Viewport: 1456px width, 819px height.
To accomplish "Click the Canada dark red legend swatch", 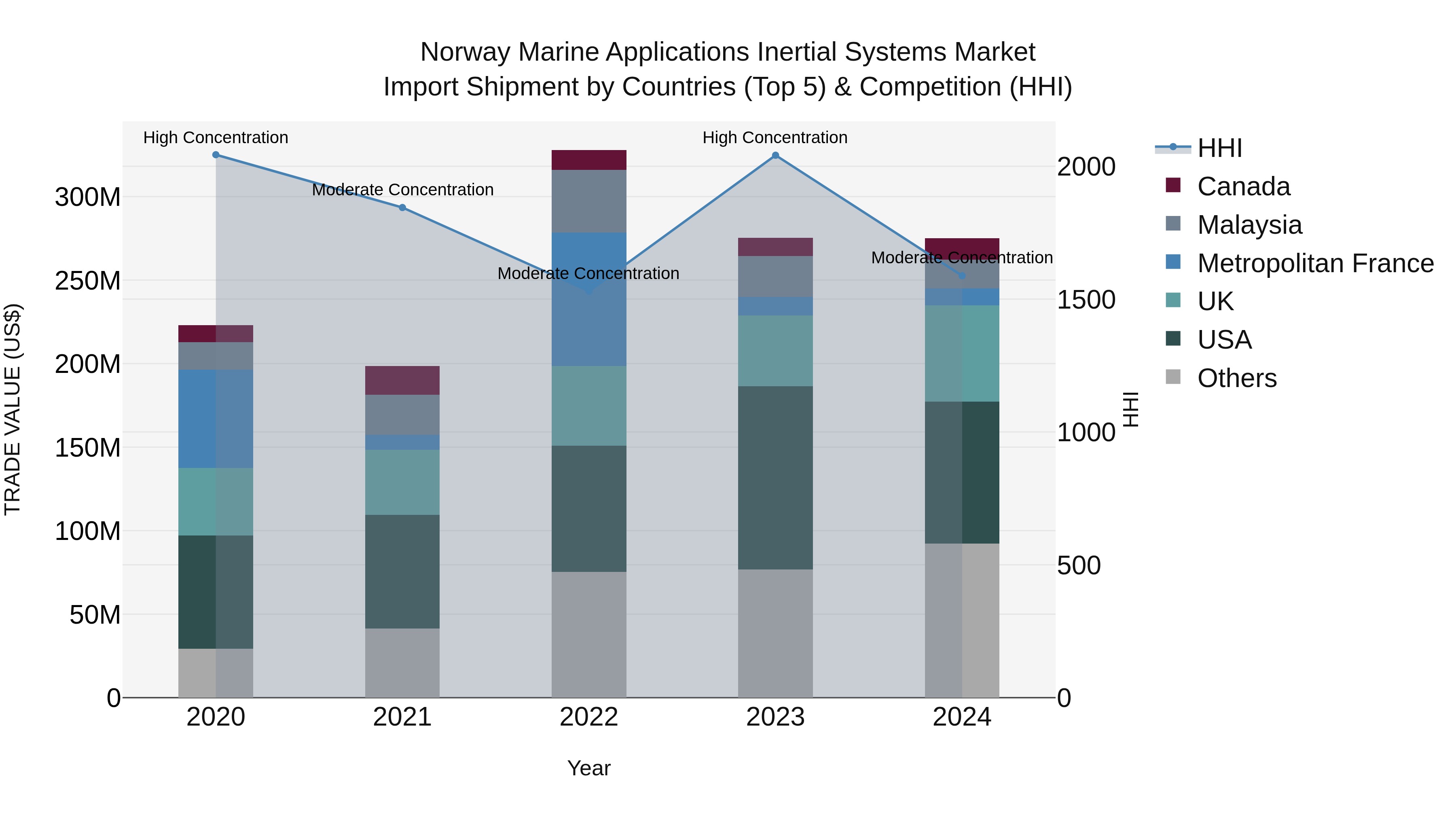I will 1173,185.
